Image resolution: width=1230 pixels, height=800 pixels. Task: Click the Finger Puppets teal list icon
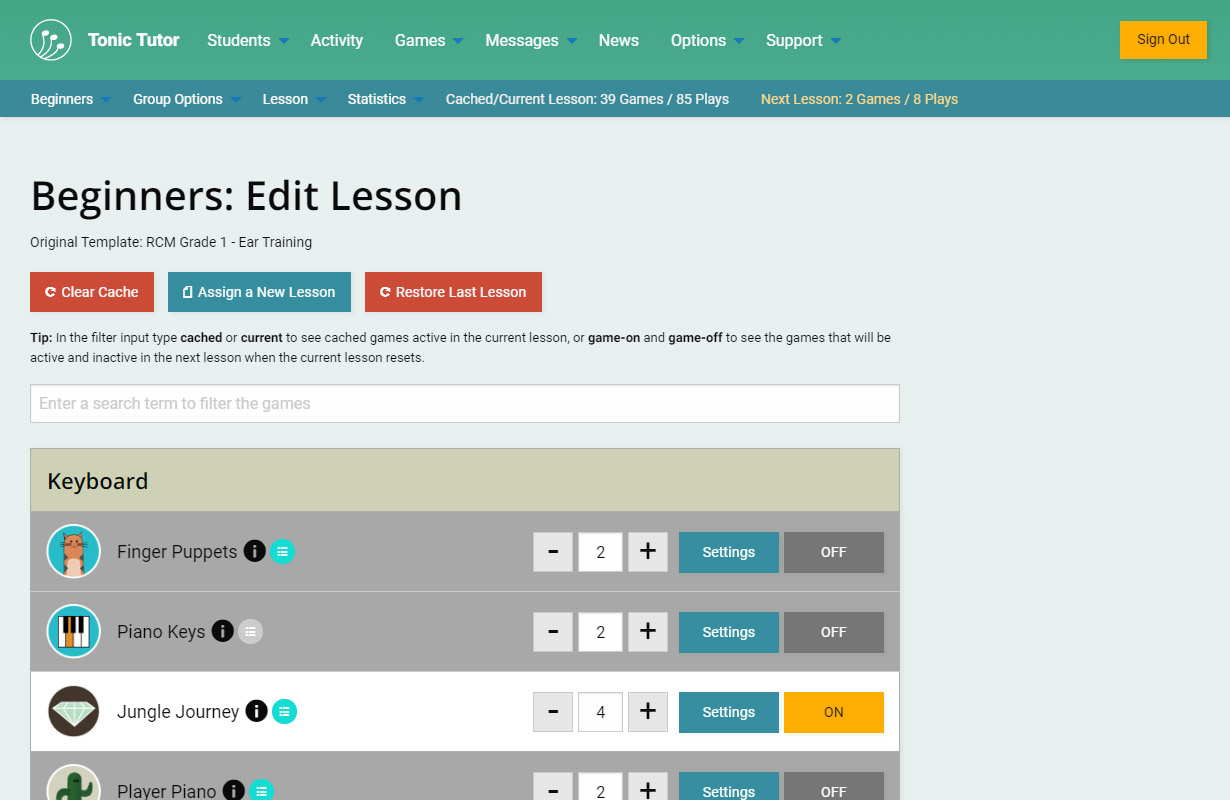click(283, 551)
